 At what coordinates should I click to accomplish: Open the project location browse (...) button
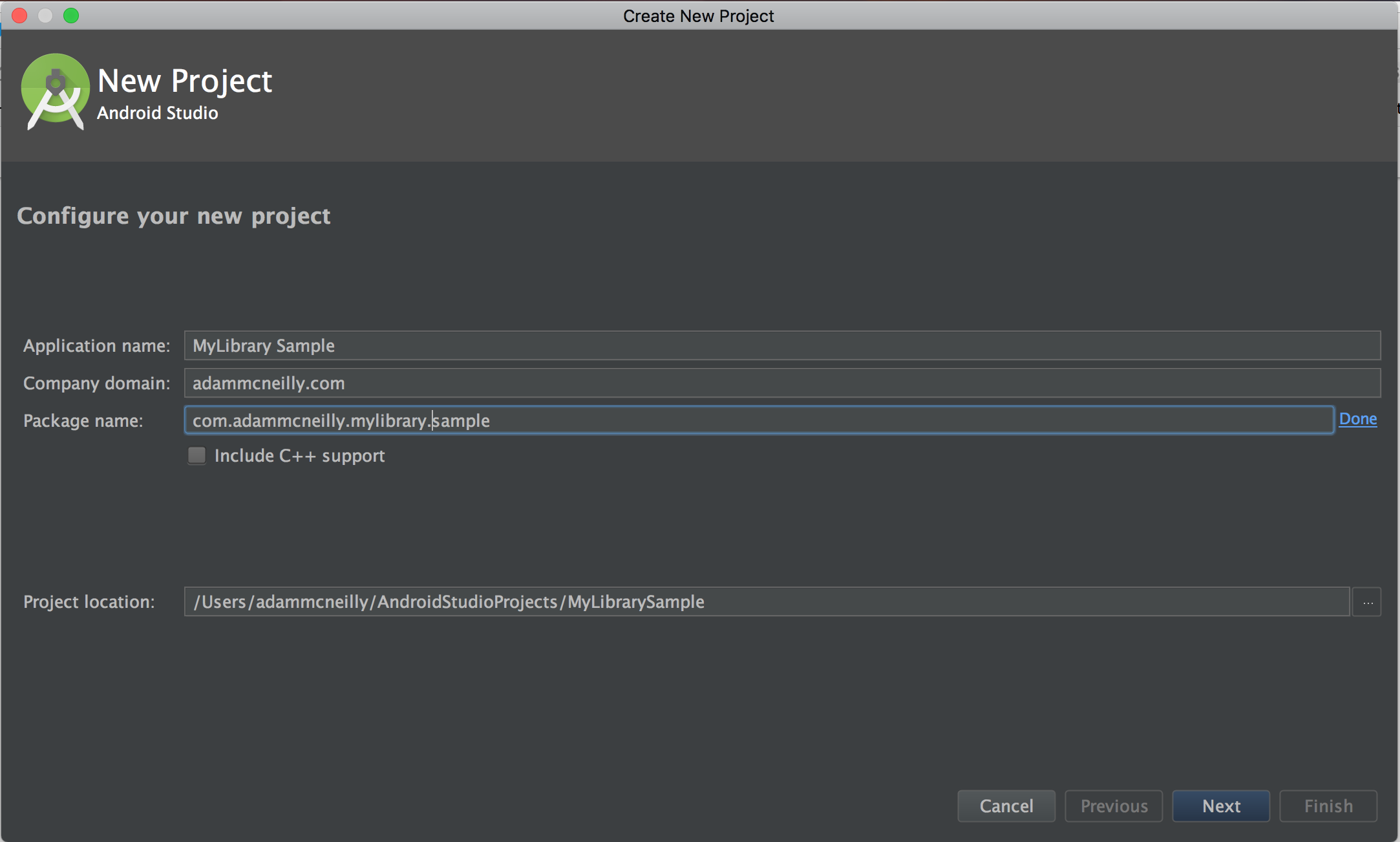pyautogui.click(x=1368, y=602)
